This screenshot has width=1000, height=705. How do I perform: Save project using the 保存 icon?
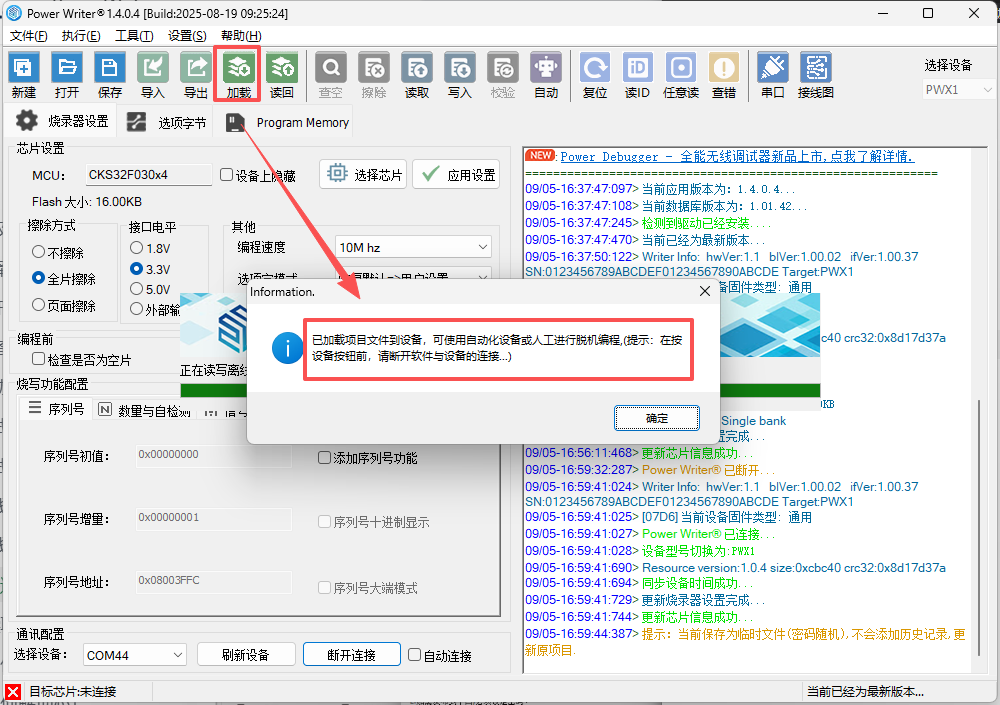pos(110,75)
